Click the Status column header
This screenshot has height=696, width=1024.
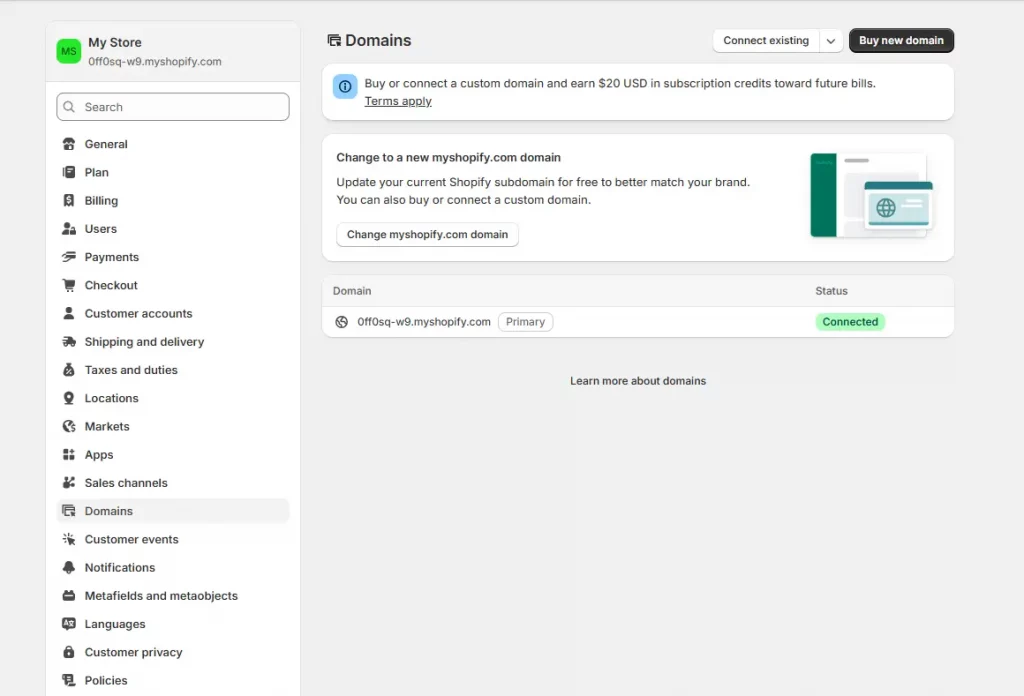[831, 291]
